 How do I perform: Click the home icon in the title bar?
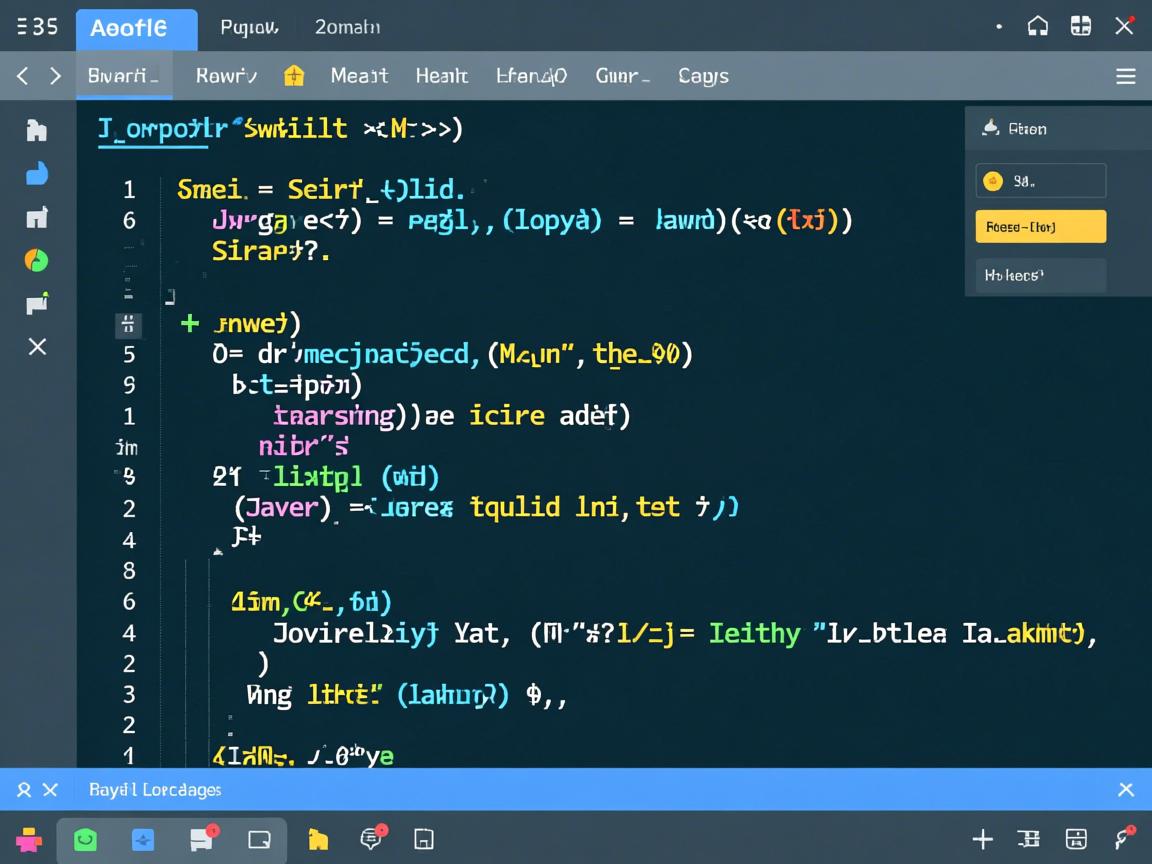[1038, 27]
